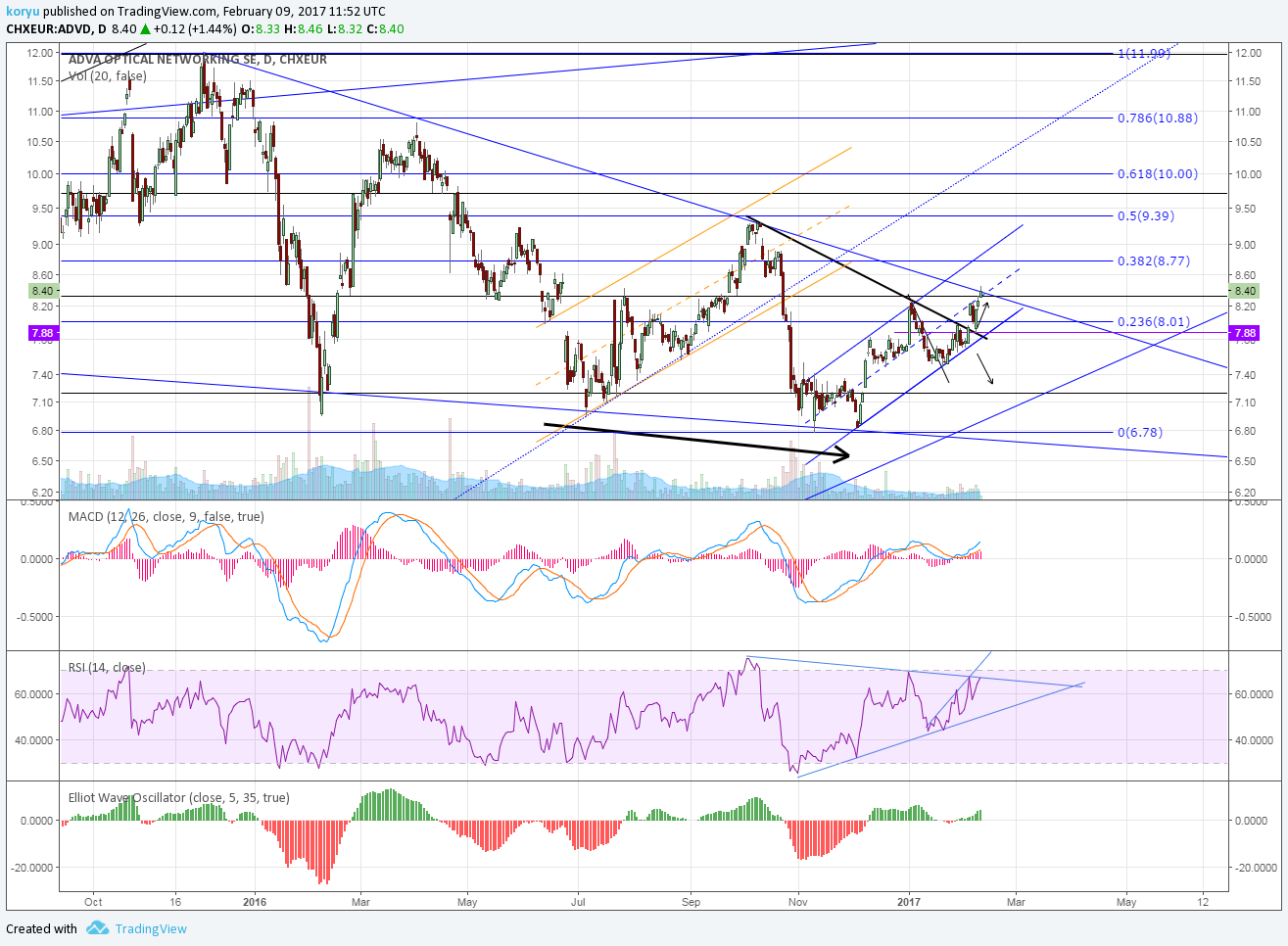Select the Sep label on the time axis

[692, 902]
